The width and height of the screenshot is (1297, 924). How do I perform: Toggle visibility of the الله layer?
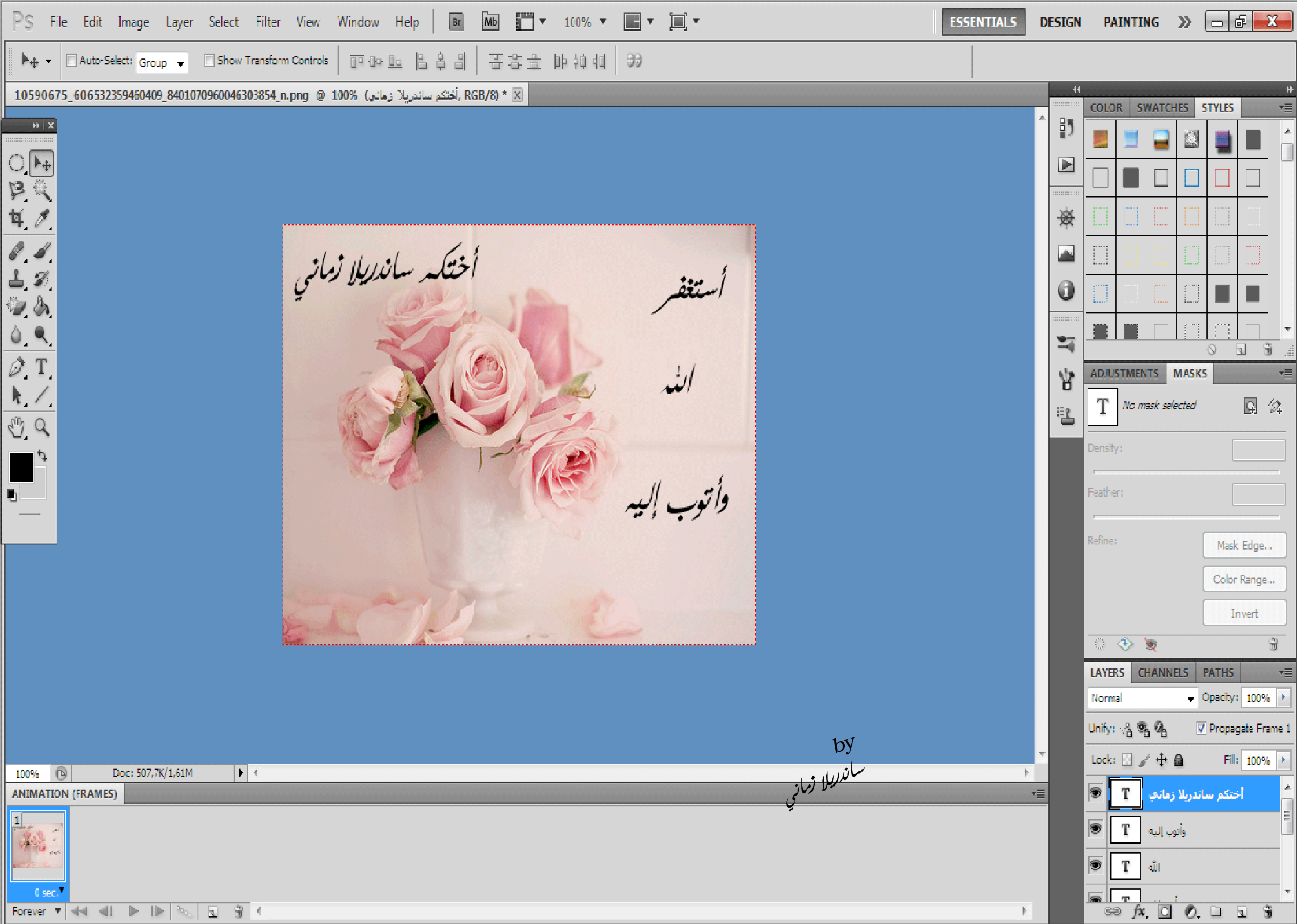coord(1096,866)
